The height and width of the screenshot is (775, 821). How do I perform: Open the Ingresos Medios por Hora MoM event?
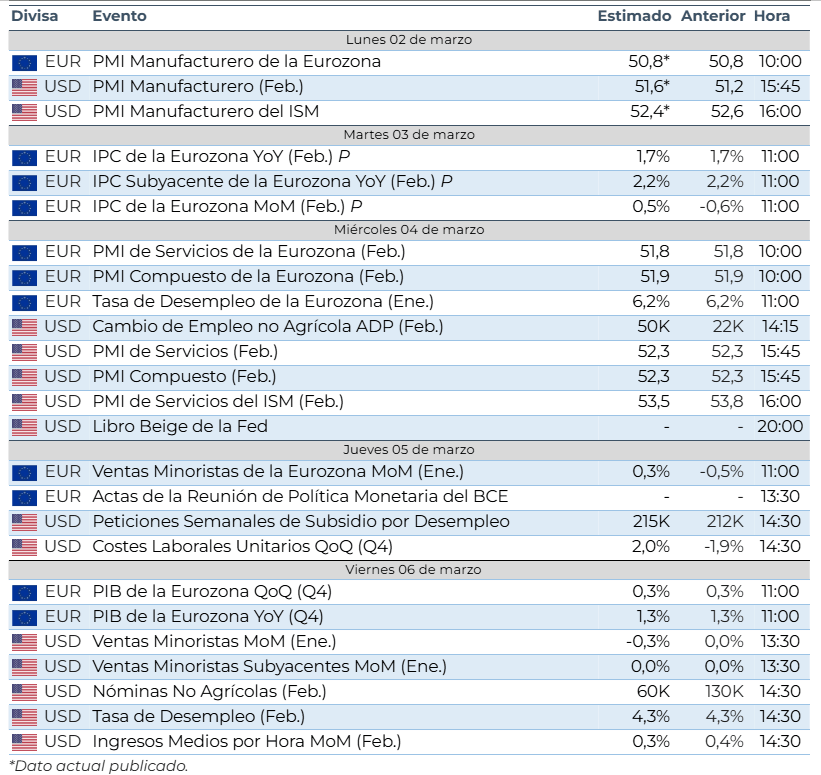[246, 741]
